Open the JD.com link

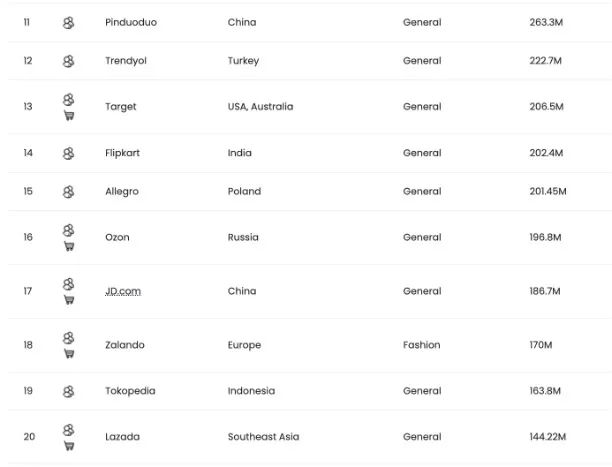point(123,291)
